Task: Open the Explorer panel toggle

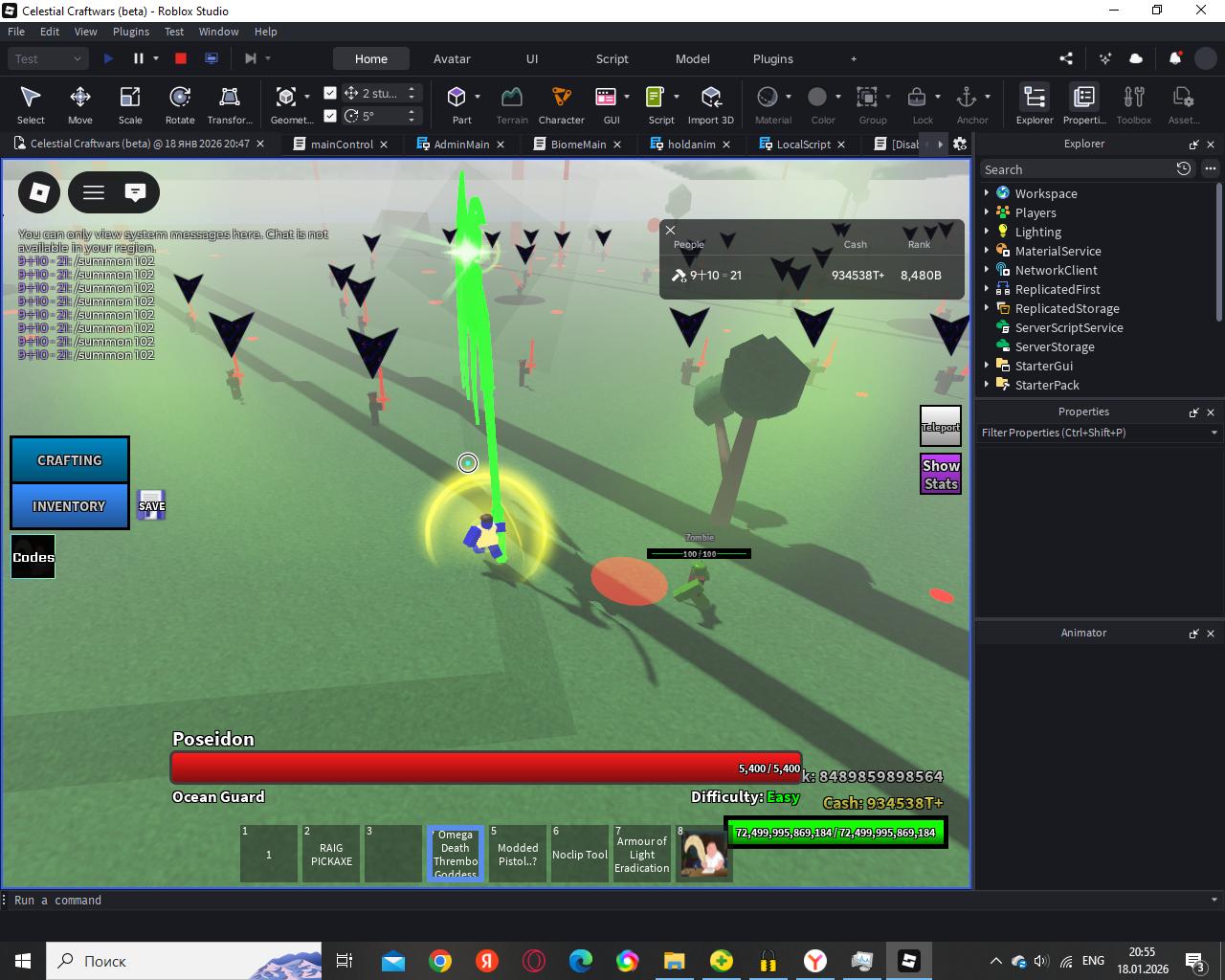Action: 1035,104
